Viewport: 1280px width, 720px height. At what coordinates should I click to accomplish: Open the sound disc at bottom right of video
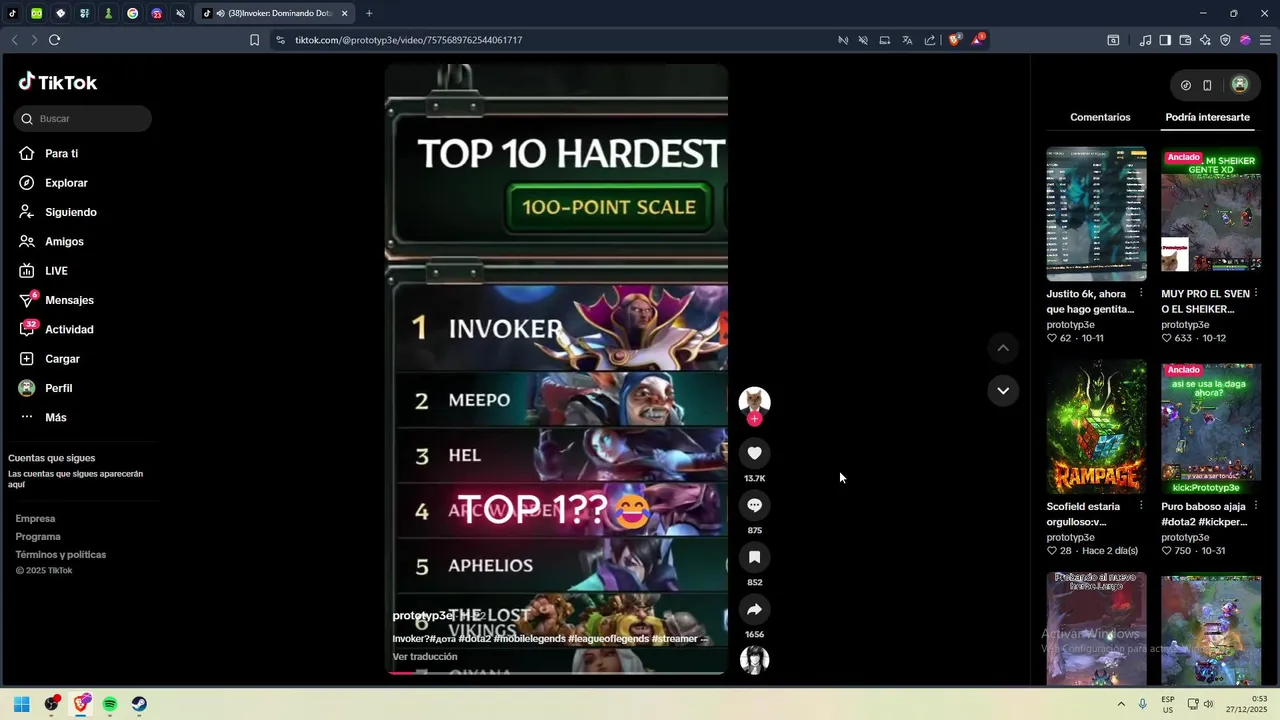click(x=754, y=660)
